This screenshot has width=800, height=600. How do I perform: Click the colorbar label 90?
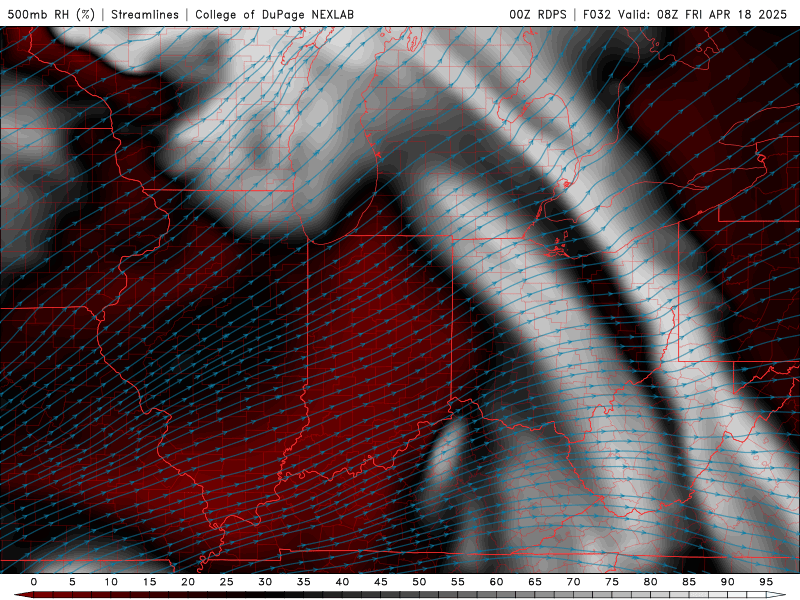click(x=728, y=582)
